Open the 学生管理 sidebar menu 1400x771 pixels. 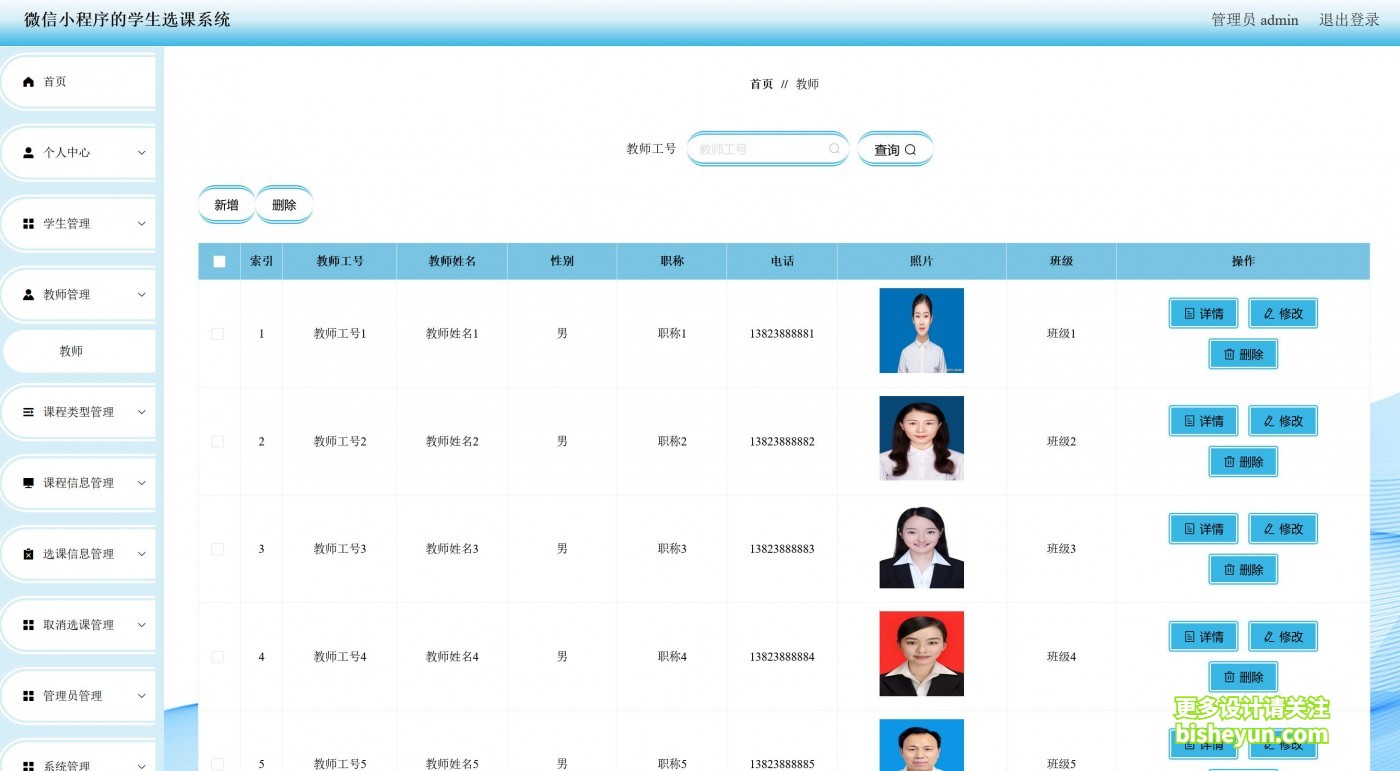tap(79, 224)
